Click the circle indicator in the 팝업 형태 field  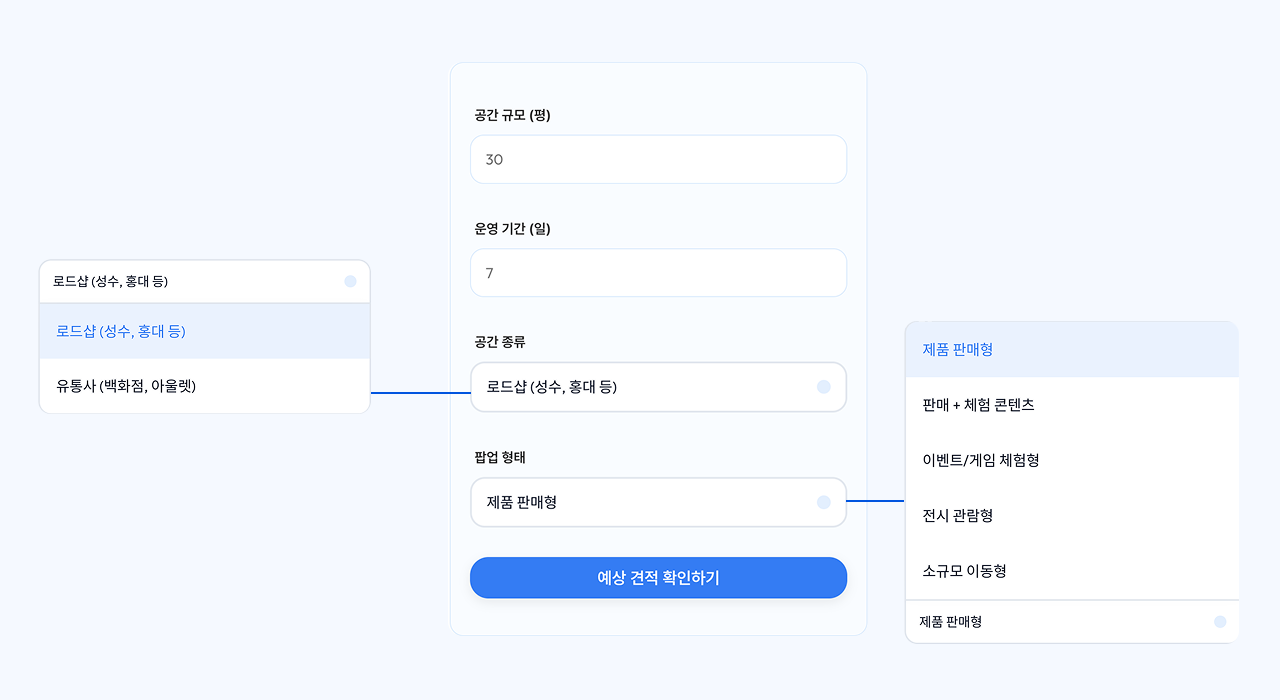click(x=823, y=502)
